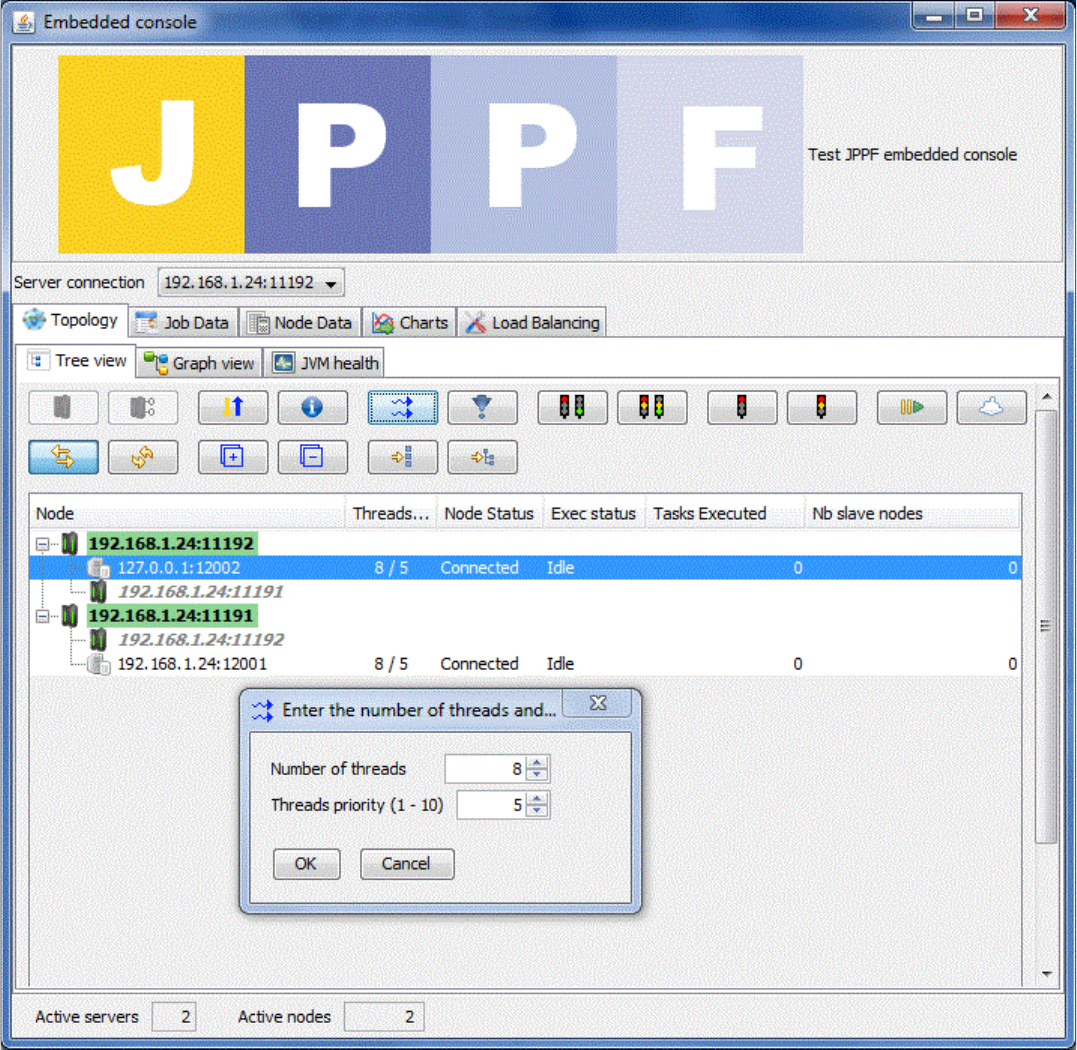Open the Job Data tab
This screenshot has height=1050, width=1077.
pyautogui.click(x=183, y=323)
